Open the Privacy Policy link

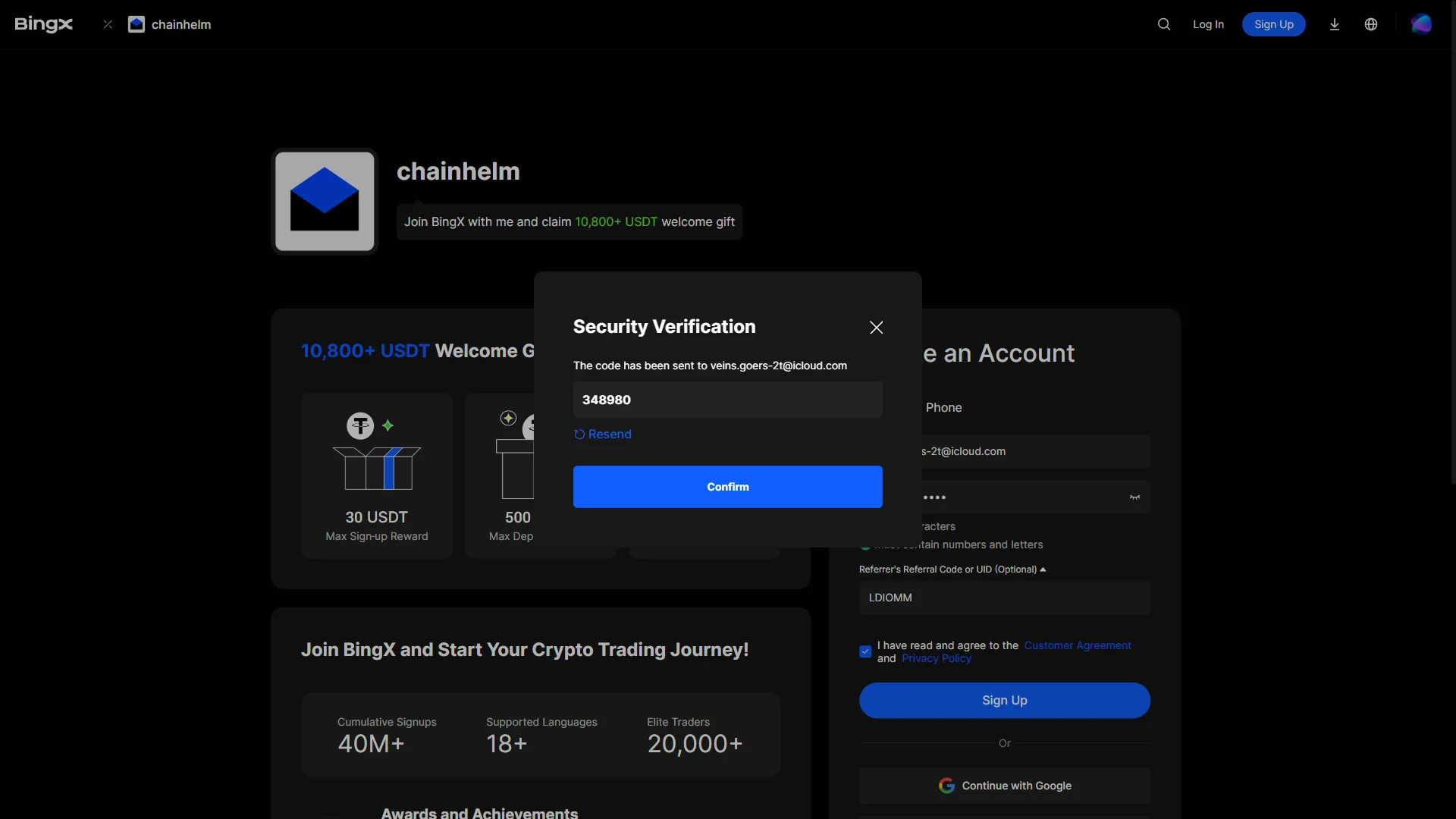937,658
